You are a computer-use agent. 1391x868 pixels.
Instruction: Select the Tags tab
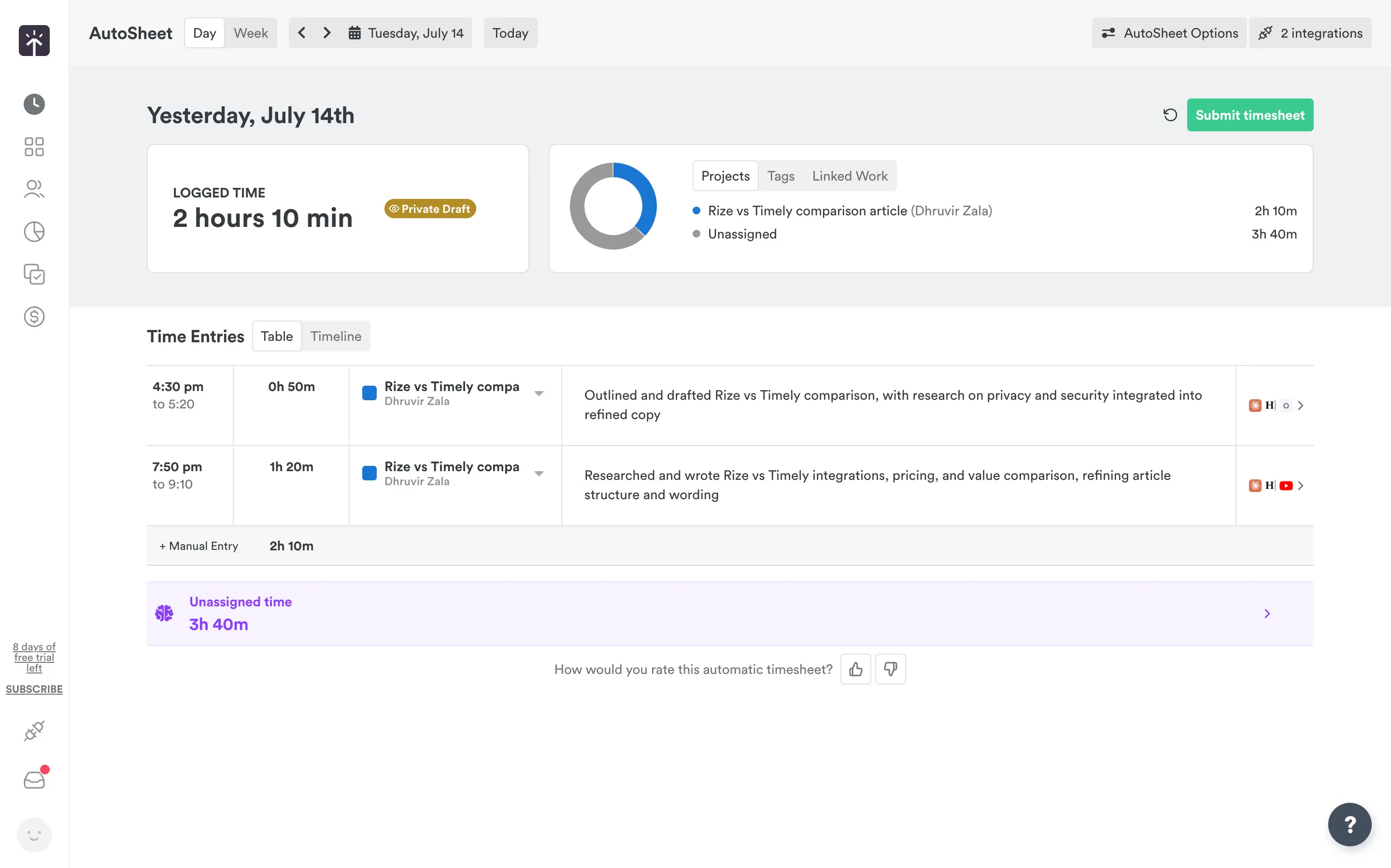[781, 176]
